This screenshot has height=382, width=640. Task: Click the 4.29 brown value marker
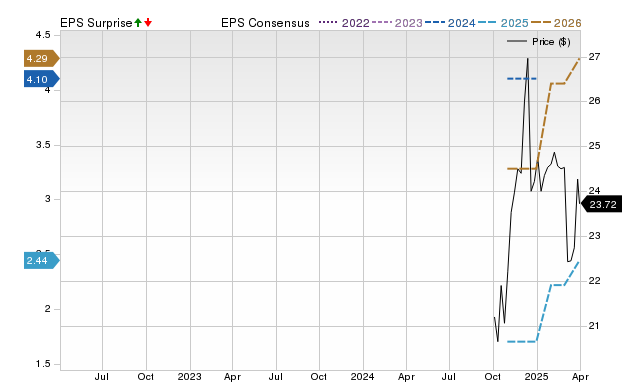point(42,58)
